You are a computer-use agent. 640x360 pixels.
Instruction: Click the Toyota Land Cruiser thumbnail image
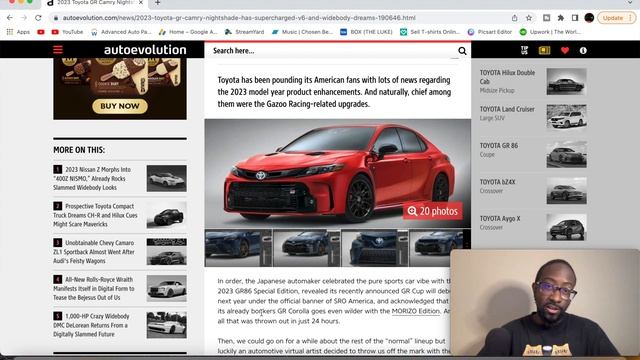(x=567, y=117)
